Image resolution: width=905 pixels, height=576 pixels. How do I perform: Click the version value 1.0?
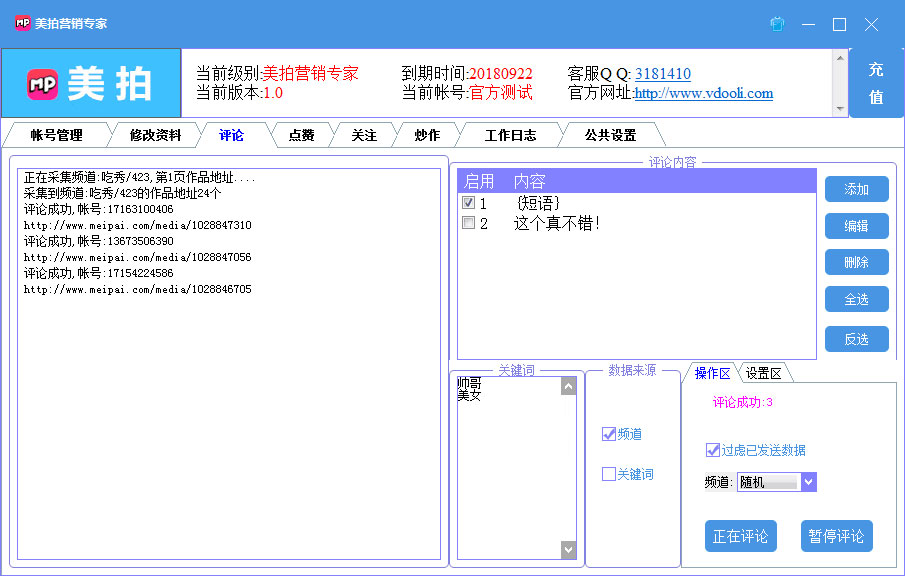pyautogui.click(x=273, y=93)
